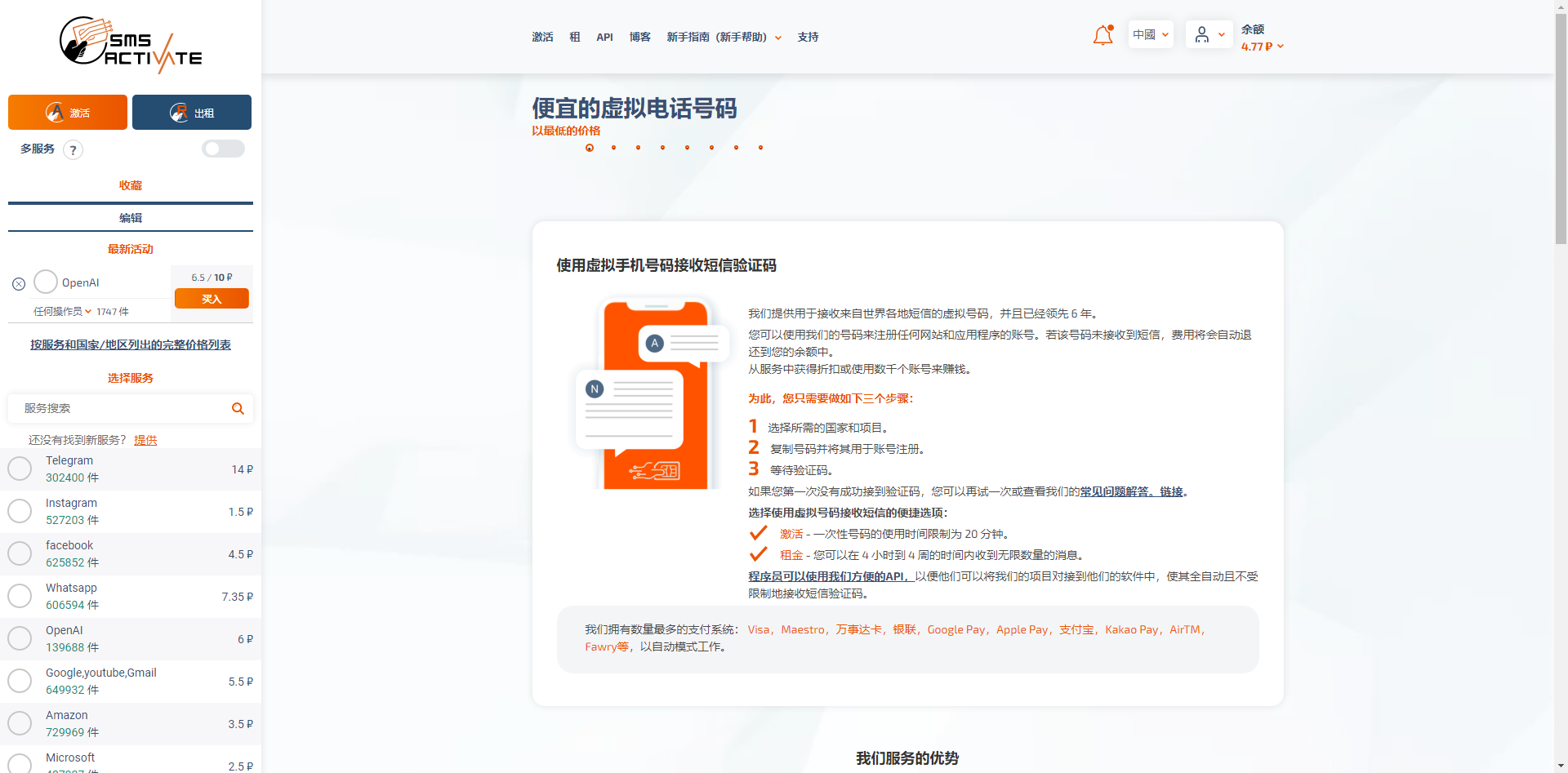Open multi-service help question mark

(73, 149)
